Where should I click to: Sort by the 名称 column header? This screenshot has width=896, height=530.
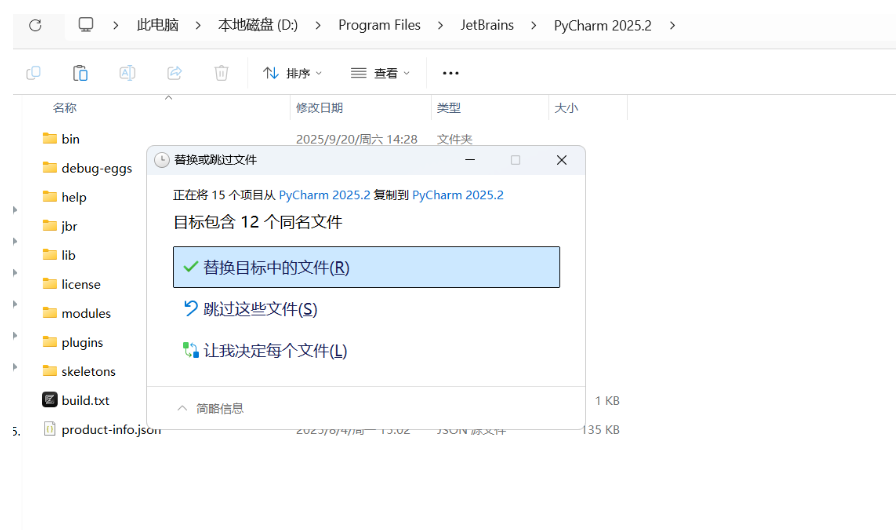pyautogui.click(x=65, y=108)
